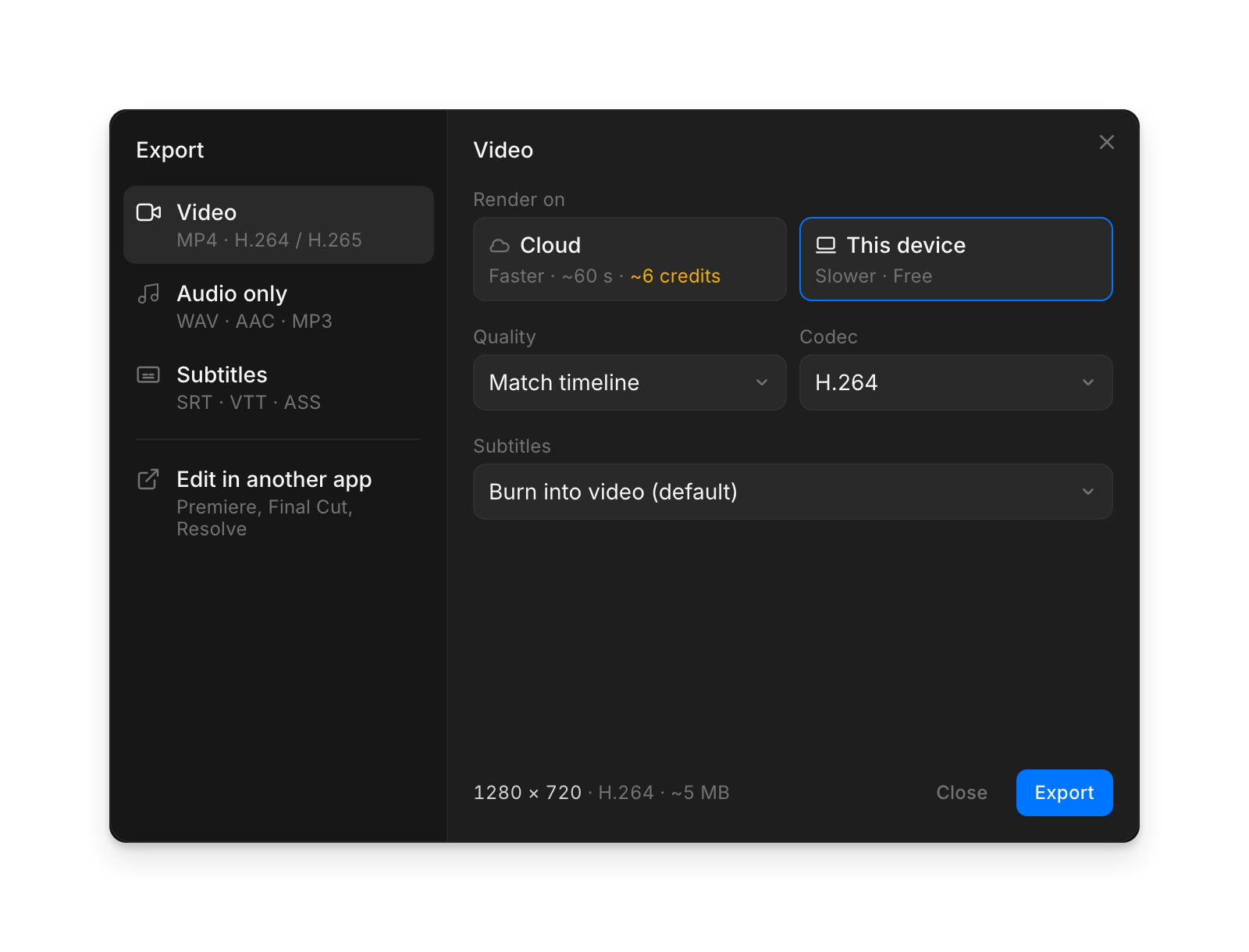The height and width of the screenshot is (952, 1249).
Task: Expand the Subtitles Burn into video dropdown
Action: (792, 492)
